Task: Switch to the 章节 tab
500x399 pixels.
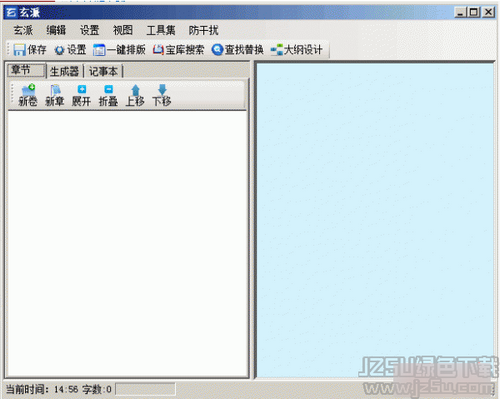Action: pos(26,70)
